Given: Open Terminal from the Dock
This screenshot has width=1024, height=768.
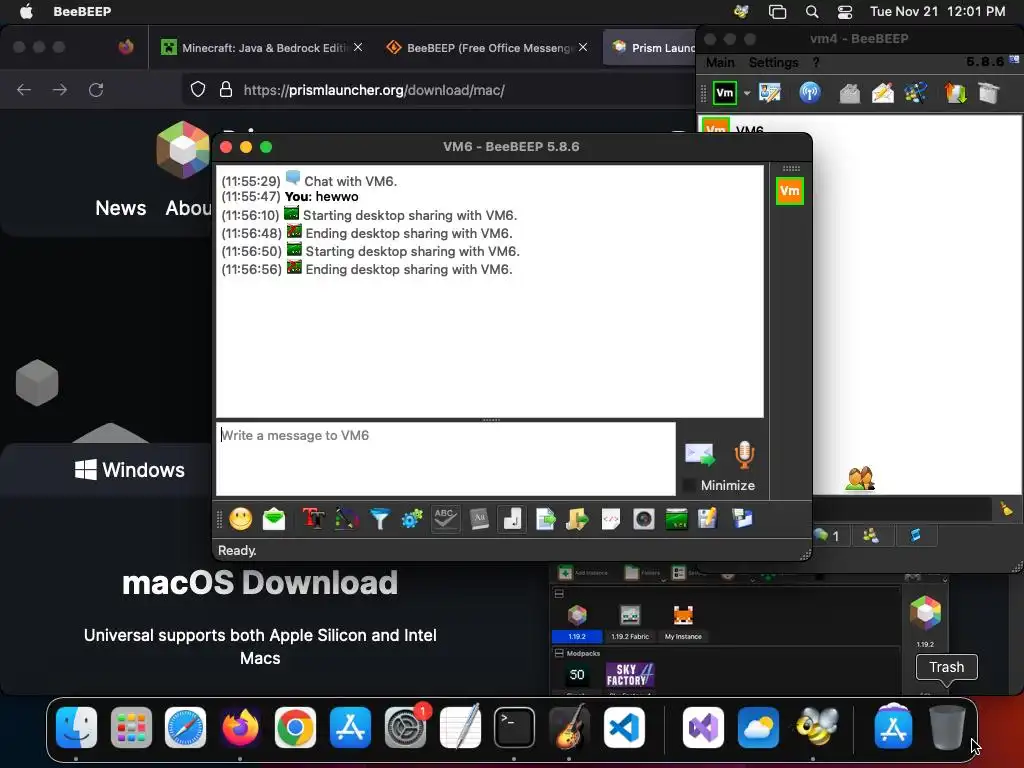Looking at the screenshot, I should [514, 727].
